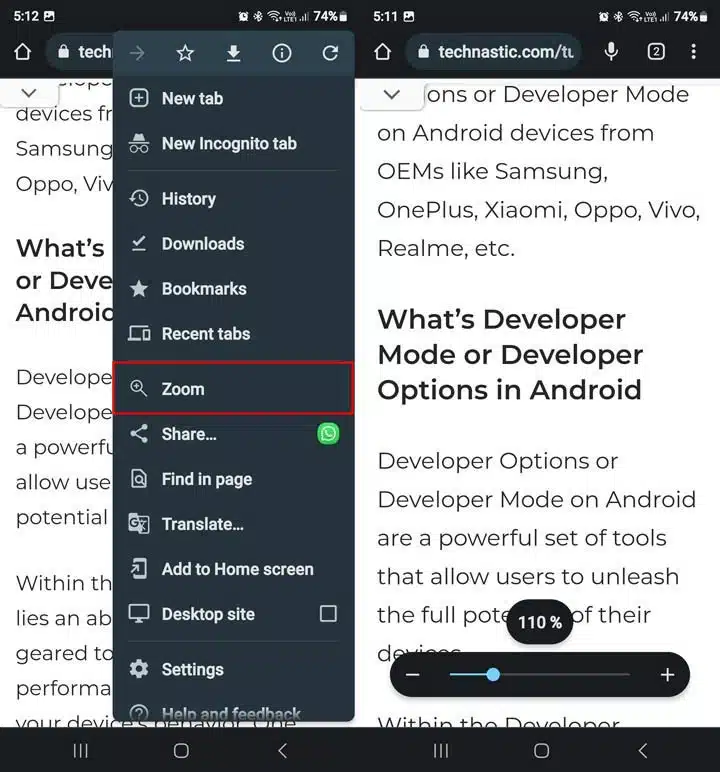Tap the lock icon in left address bar
The width and height of the screenshot is (720, 772).
64,51
